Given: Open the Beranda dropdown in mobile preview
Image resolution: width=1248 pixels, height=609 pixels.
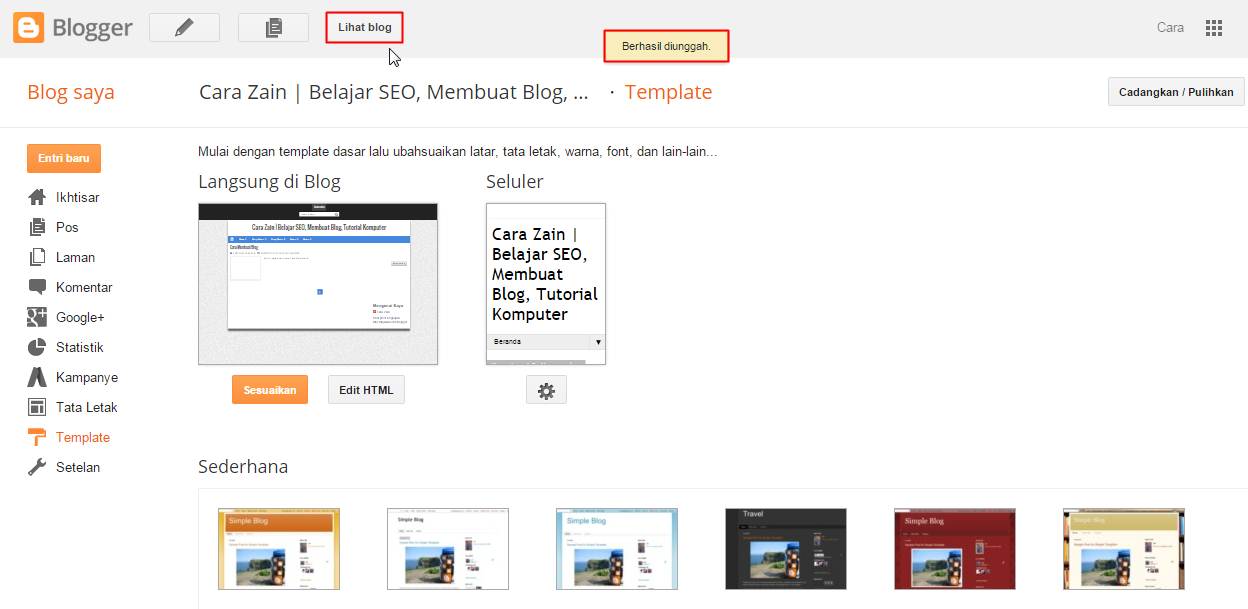Looking at the screenshot, I should 545,341.
